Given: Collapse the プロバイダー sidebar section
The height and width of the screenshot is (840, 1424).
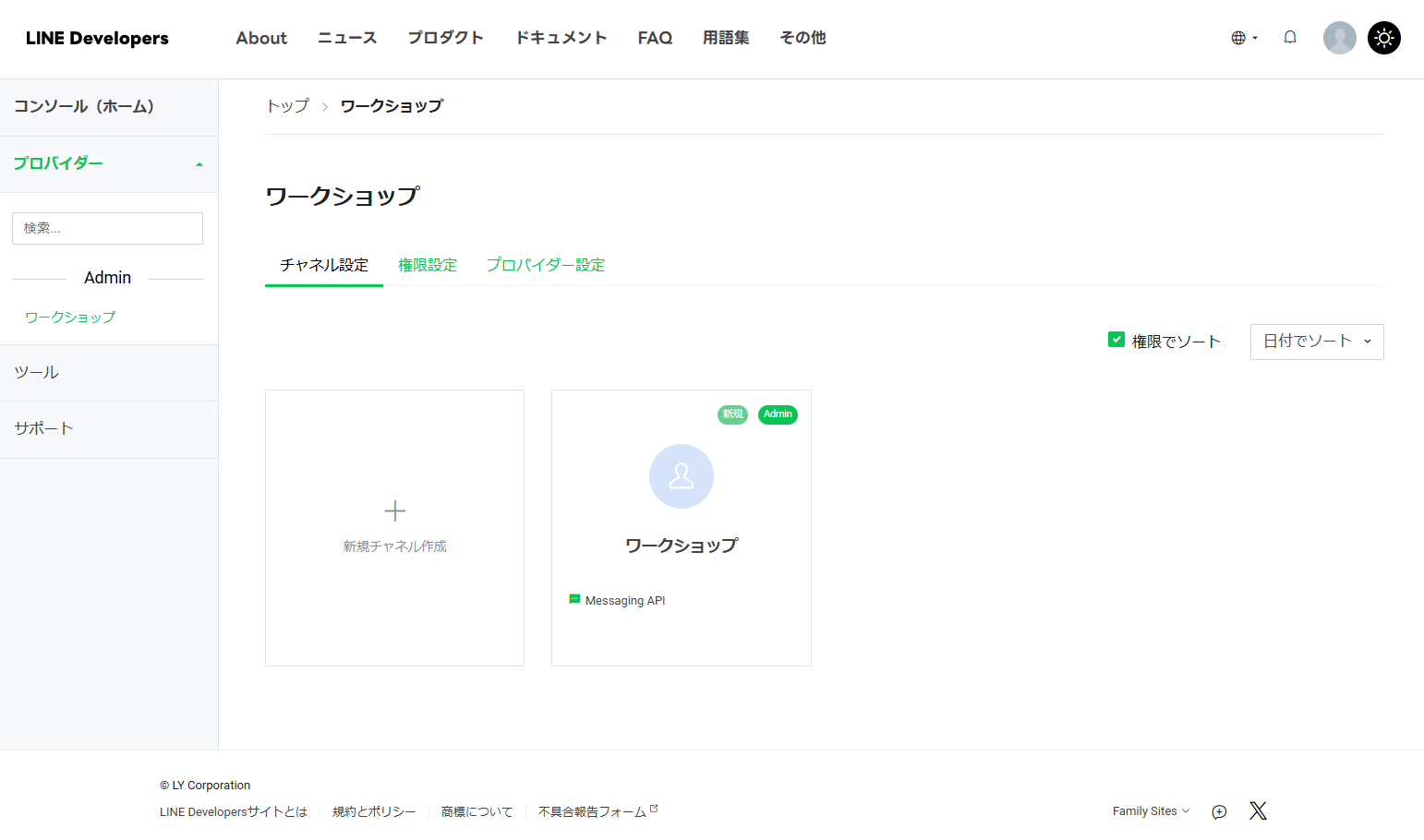Looking at the screenshot, I should (x=198, y=163).
